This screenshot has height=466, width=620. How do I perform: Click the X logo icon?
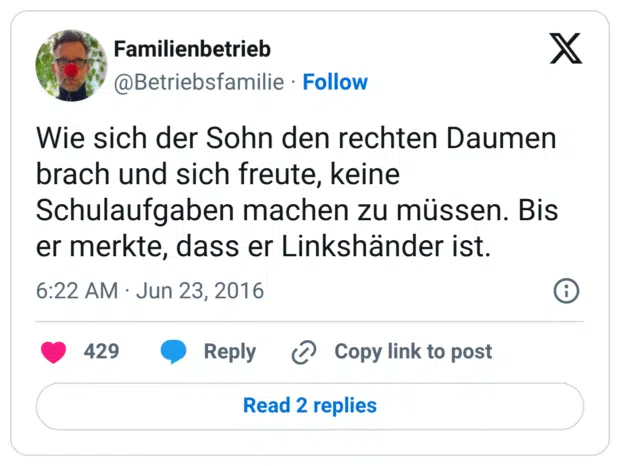(x=566, y=49)
